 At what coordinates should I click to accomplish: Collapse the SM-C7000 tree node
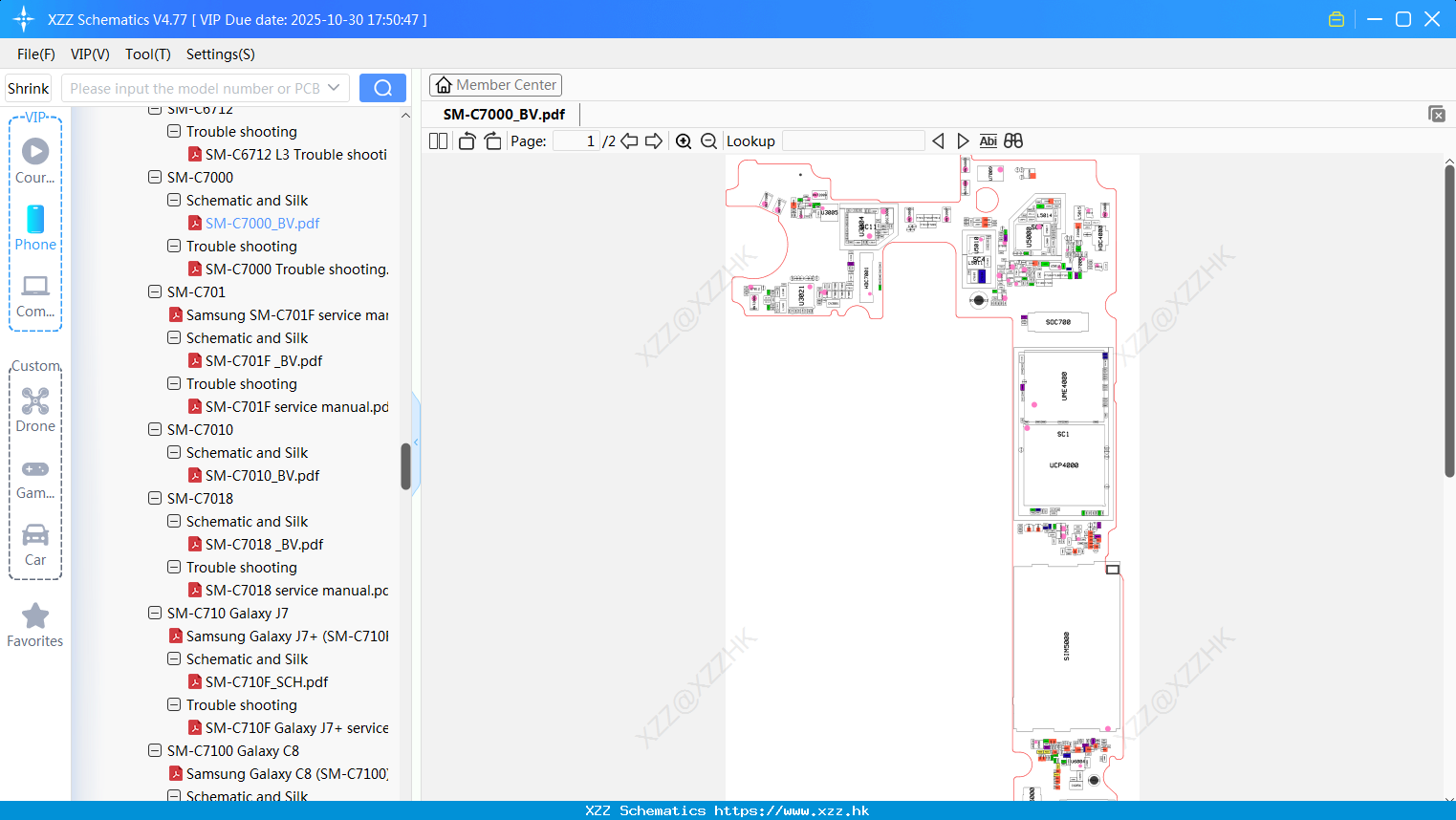coord(155,177)
